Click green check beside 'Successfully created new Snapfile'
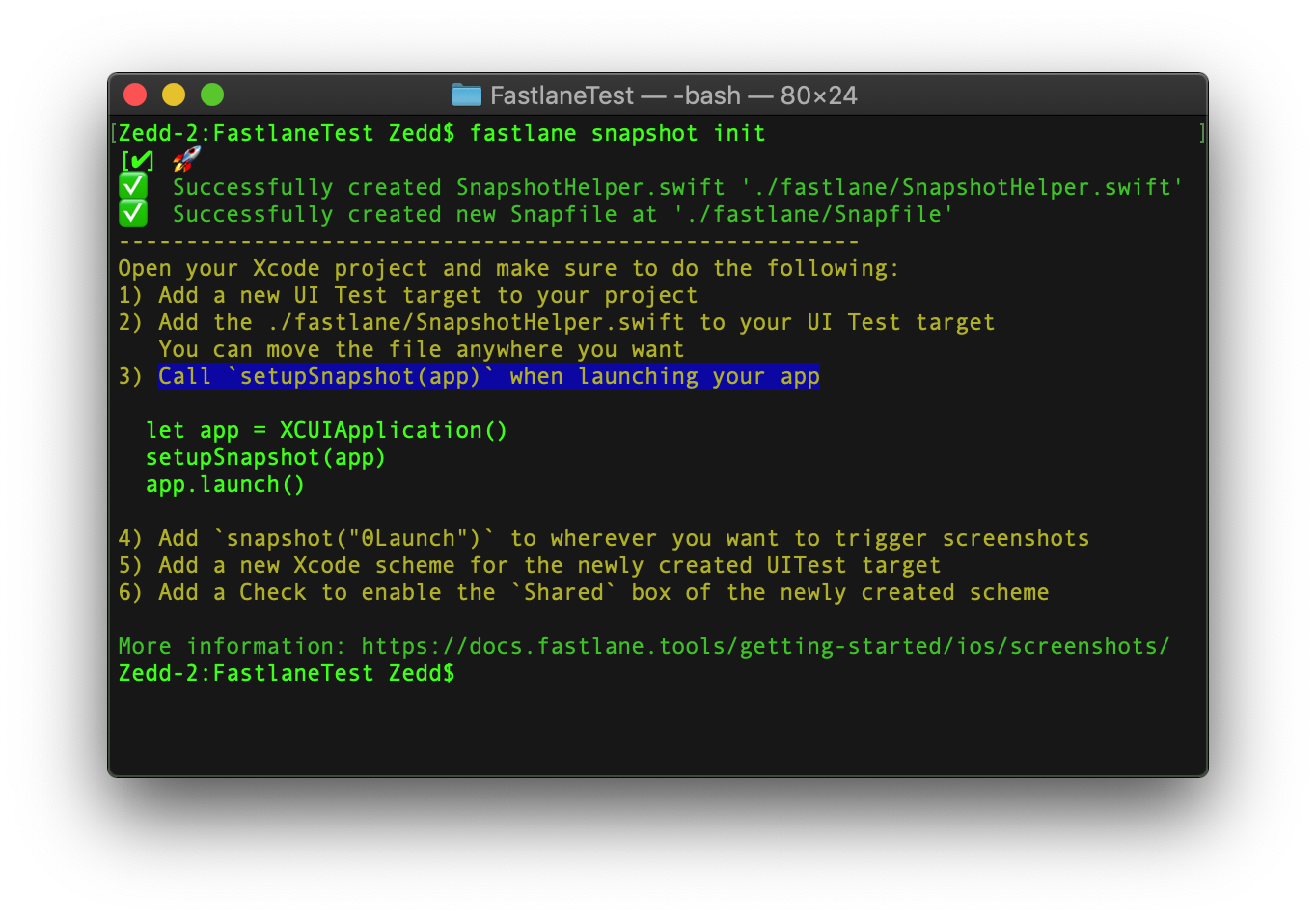This screenshot has width=1316, height=920. coord(133,213)
